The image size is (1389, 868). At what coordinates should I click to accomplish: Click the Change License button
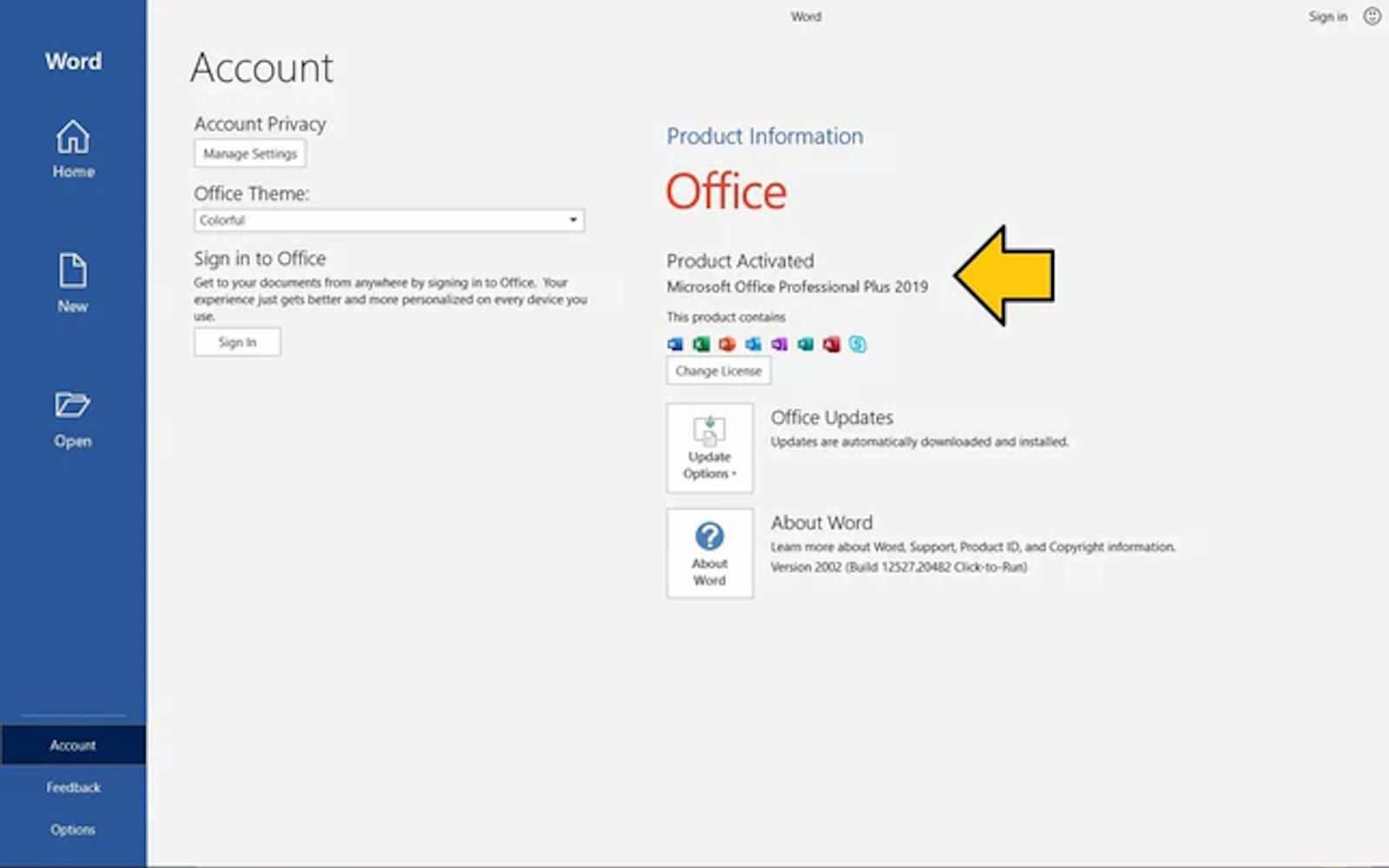coord(719,371)
